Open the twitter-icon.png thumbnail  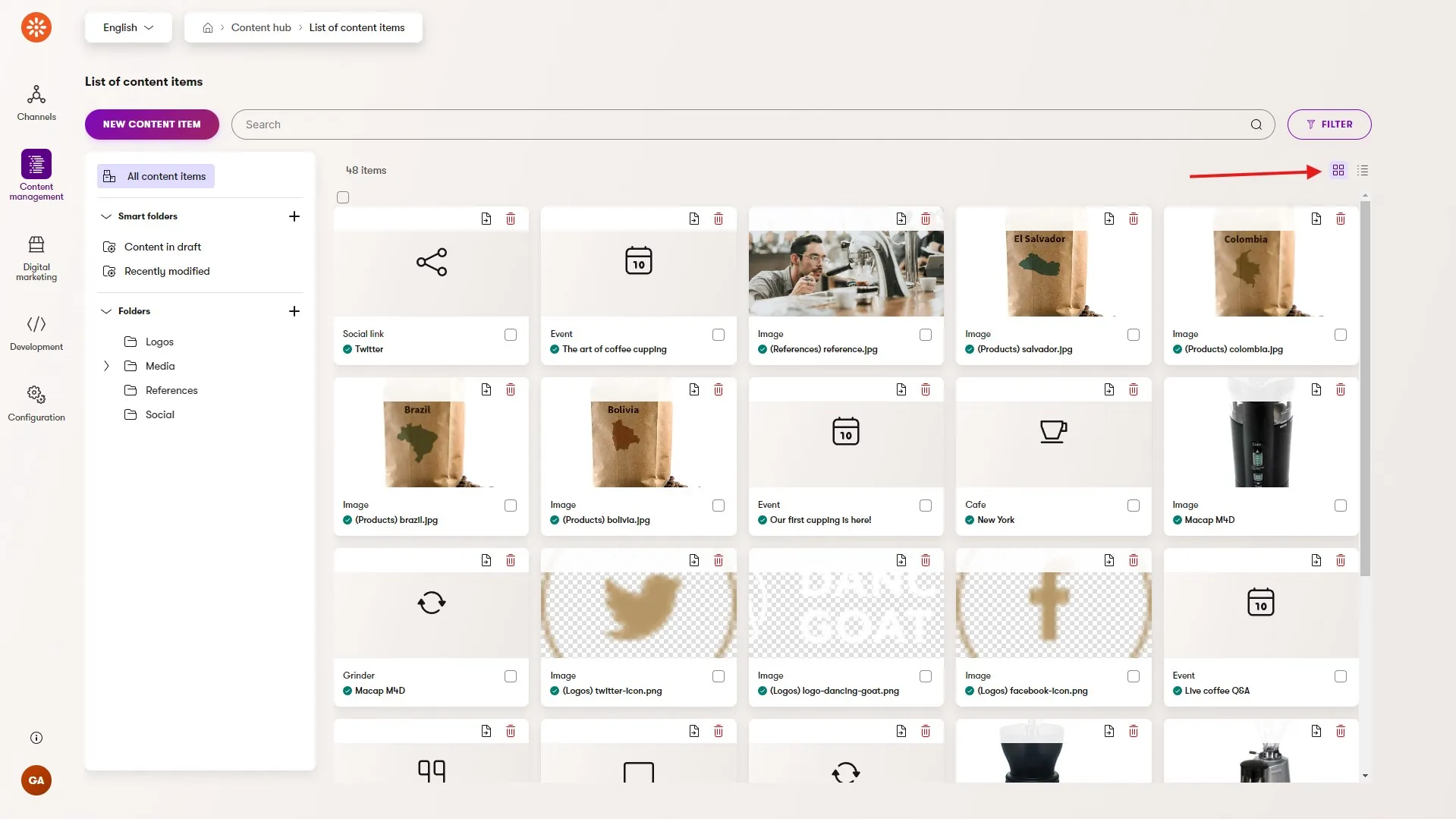[638, 615]
